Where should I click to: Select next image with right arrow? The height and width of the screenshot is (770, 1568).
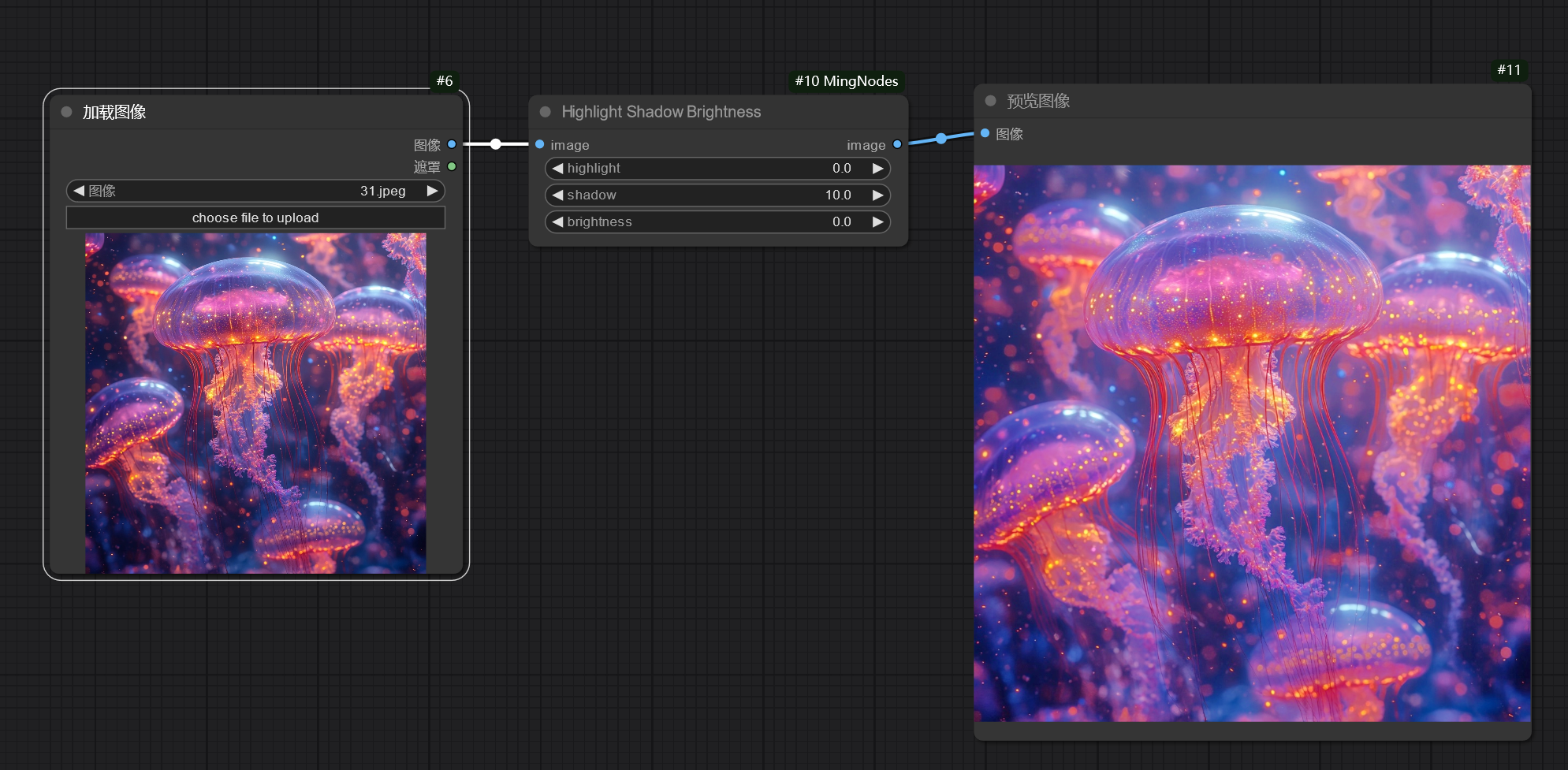[x=432, y=191]
